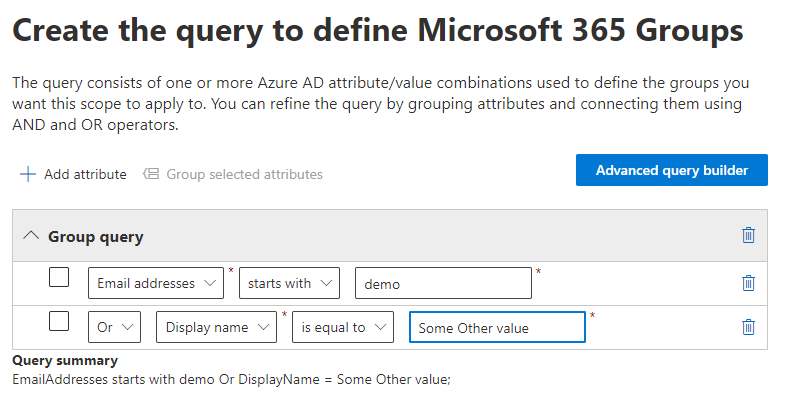This screenshot has height=401, width=798.
Task: Open the 'starts with' operator dropdown
Action: pyautogui.click(x=289, y=283)
